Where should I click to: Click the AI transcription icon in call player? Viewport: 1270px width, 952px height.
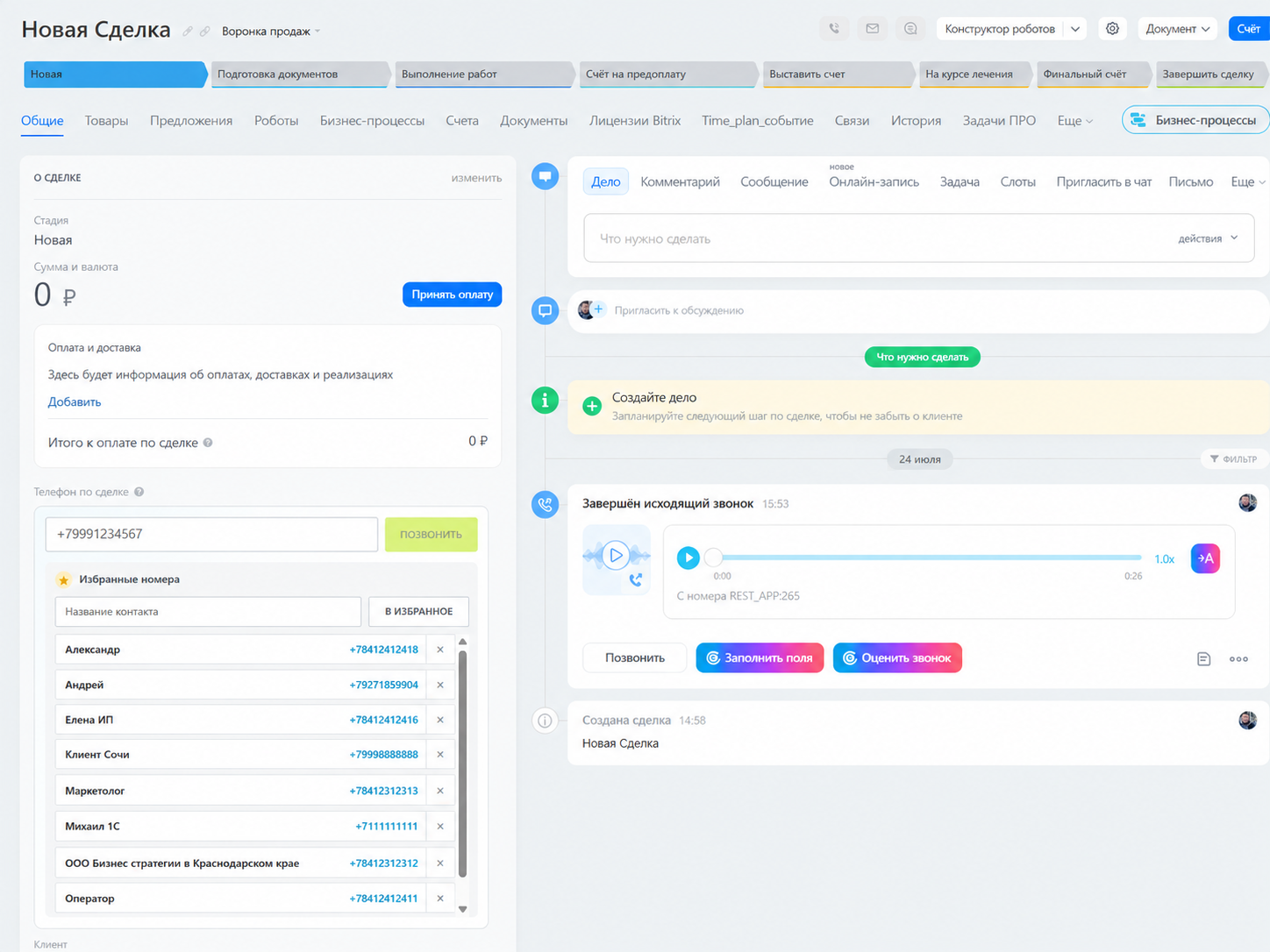pyautogui.click(x=1205, y=558)
